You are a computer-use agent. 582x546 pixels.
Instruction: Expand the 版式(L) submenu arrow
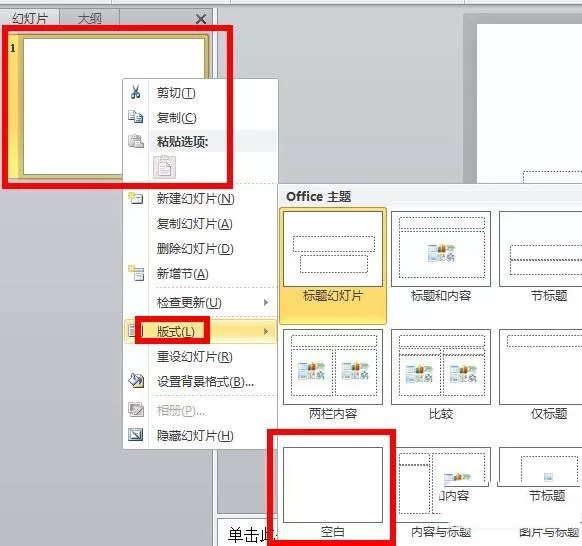(266, 331)
